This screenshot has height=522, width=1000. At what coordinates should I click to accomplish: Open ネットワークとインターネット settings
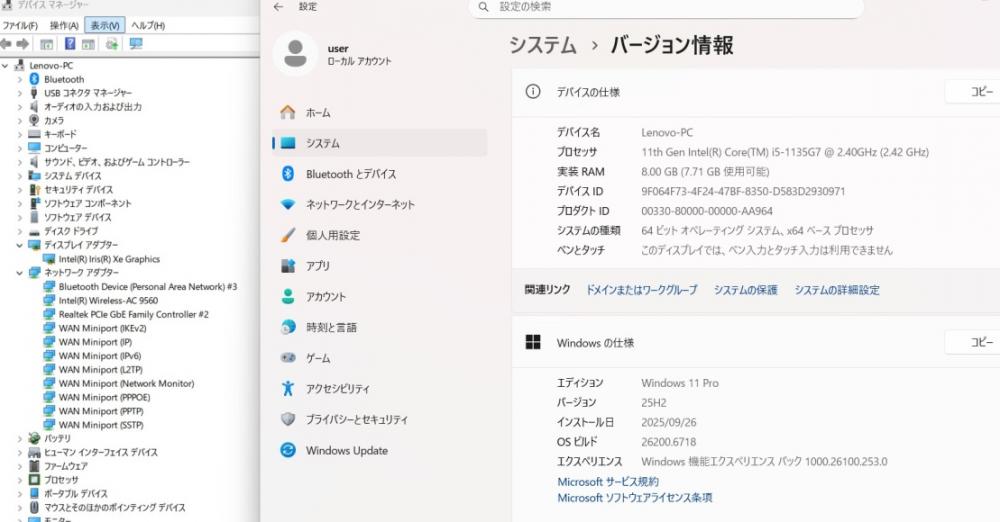pyautogui.click(x=379, y=204)
